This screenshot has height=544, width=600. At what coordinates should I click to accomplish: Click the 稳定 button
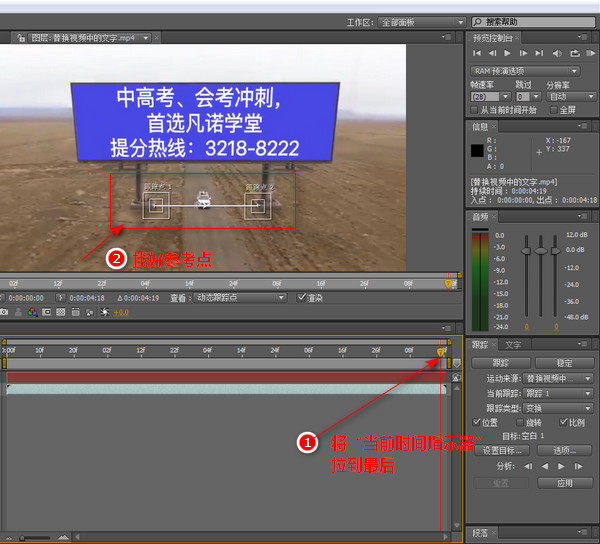[x=564, y=363]
